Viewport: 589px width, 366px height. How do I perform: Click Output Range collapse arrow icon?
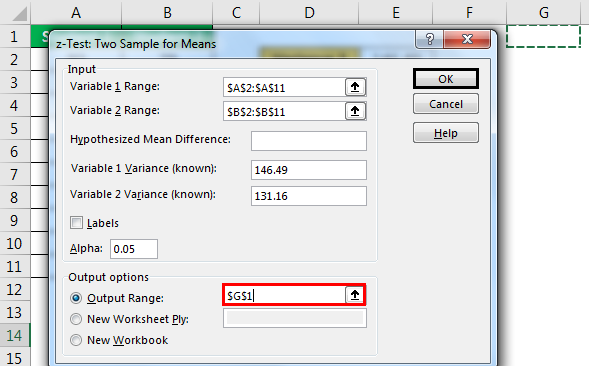355,295
